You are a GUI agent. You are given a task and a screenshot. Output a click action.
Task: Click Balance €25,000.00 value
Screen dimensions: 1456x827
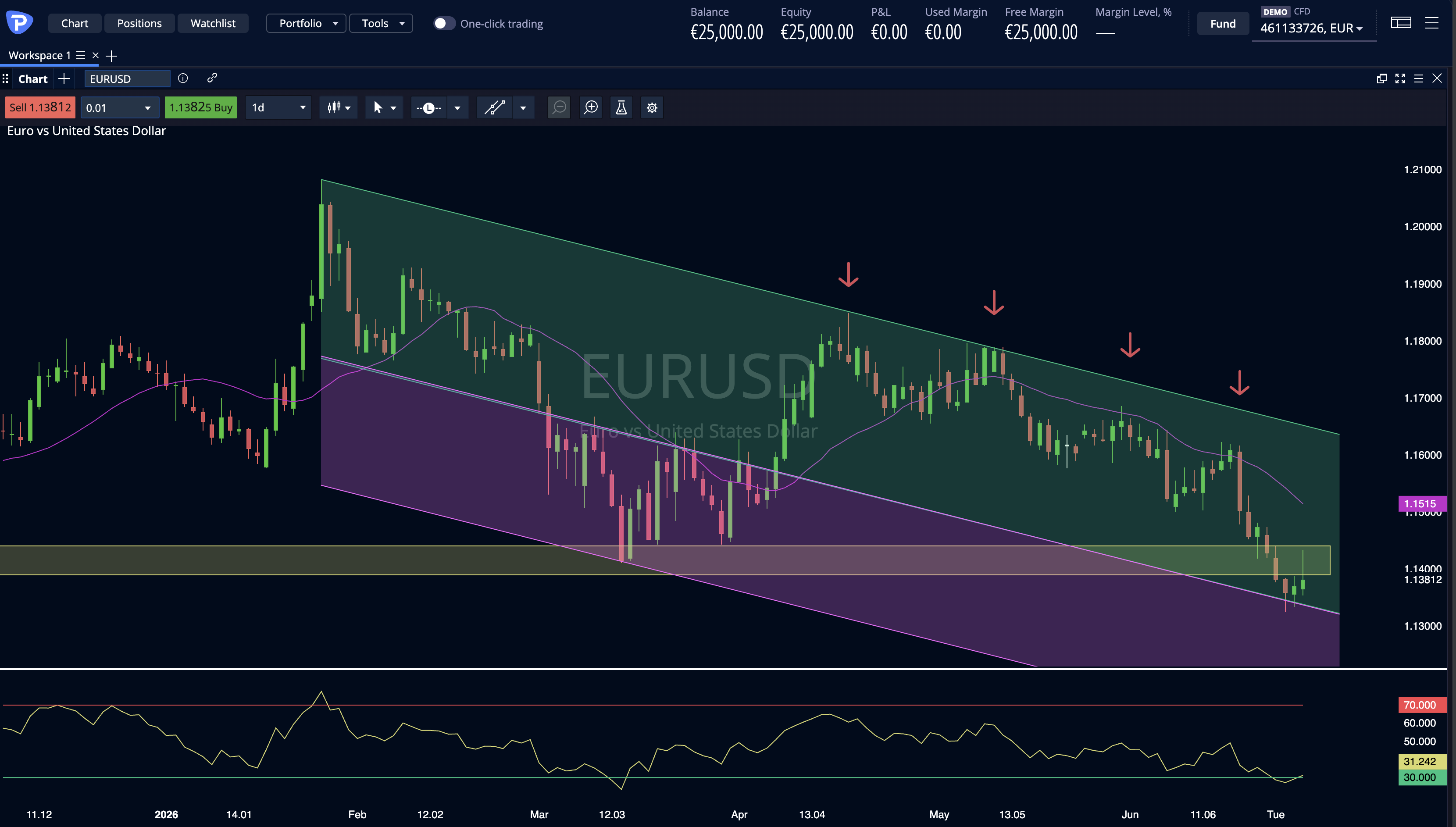click(727, 32)
